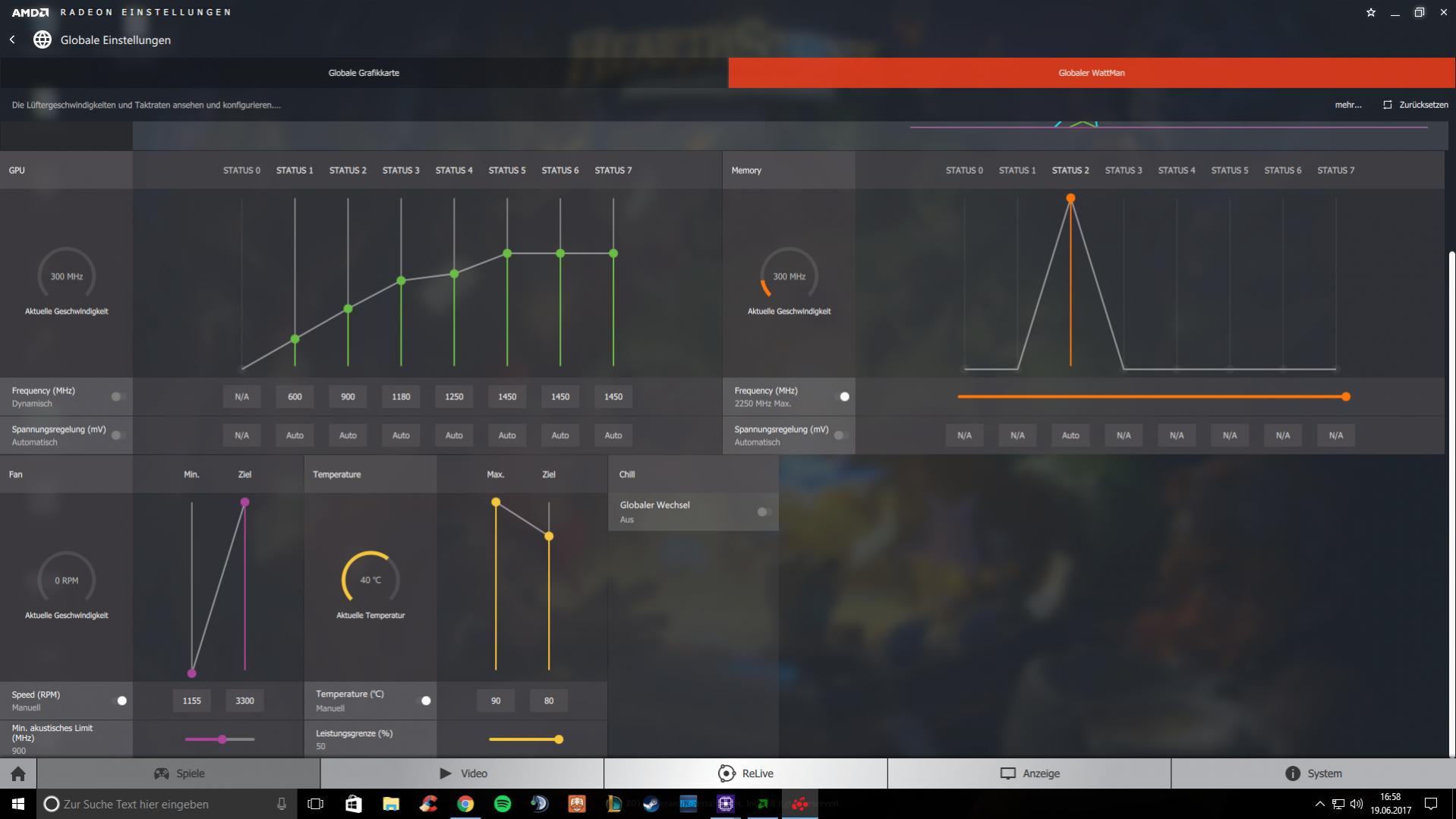Image resolution: width=1456 pixels, height=819 pixels.
Task: Click the network tray icon
Action: pyautogui.click(x=1338, y=804)
